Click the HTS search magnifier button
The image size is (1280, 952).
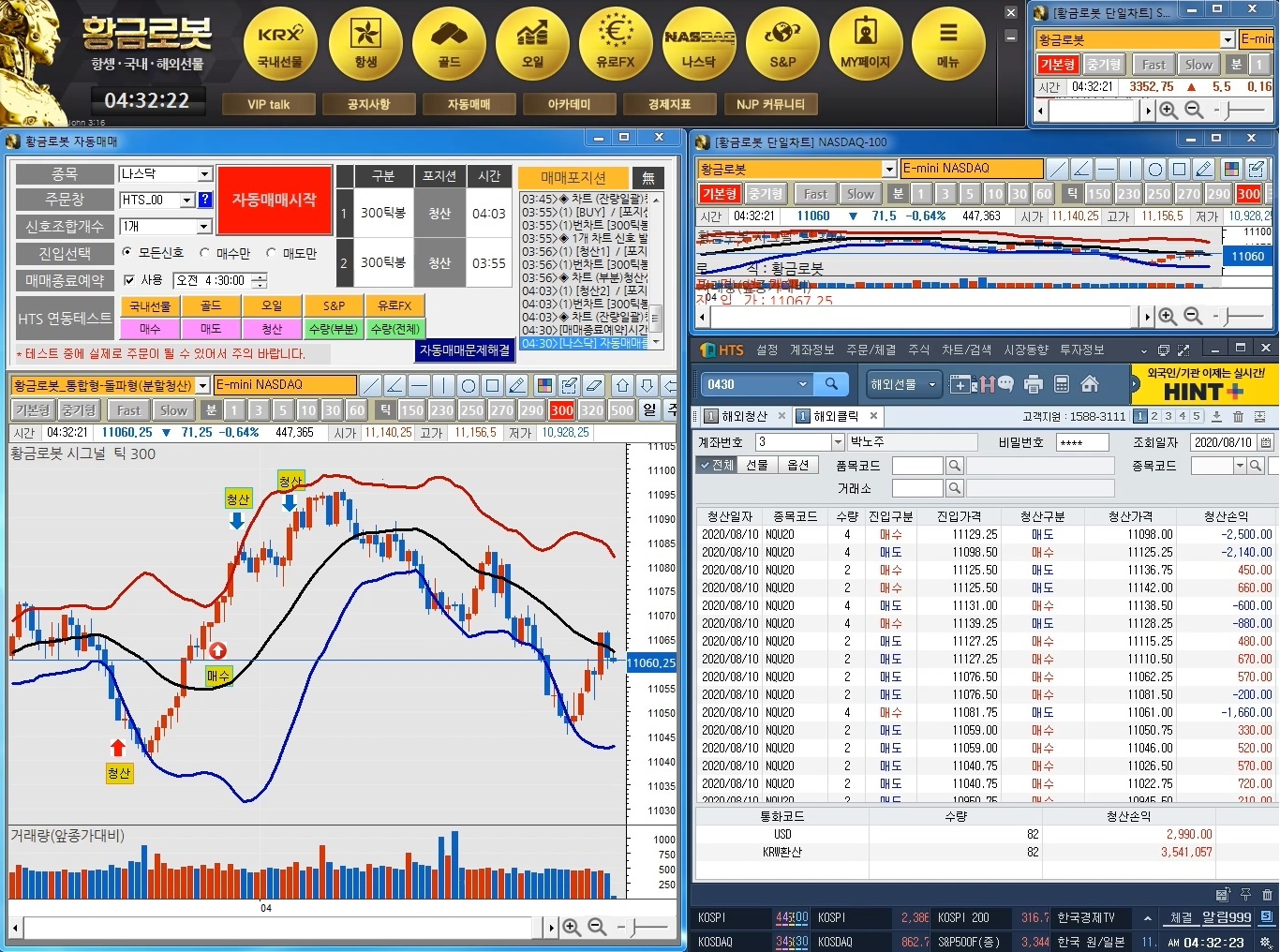point(831,384)
